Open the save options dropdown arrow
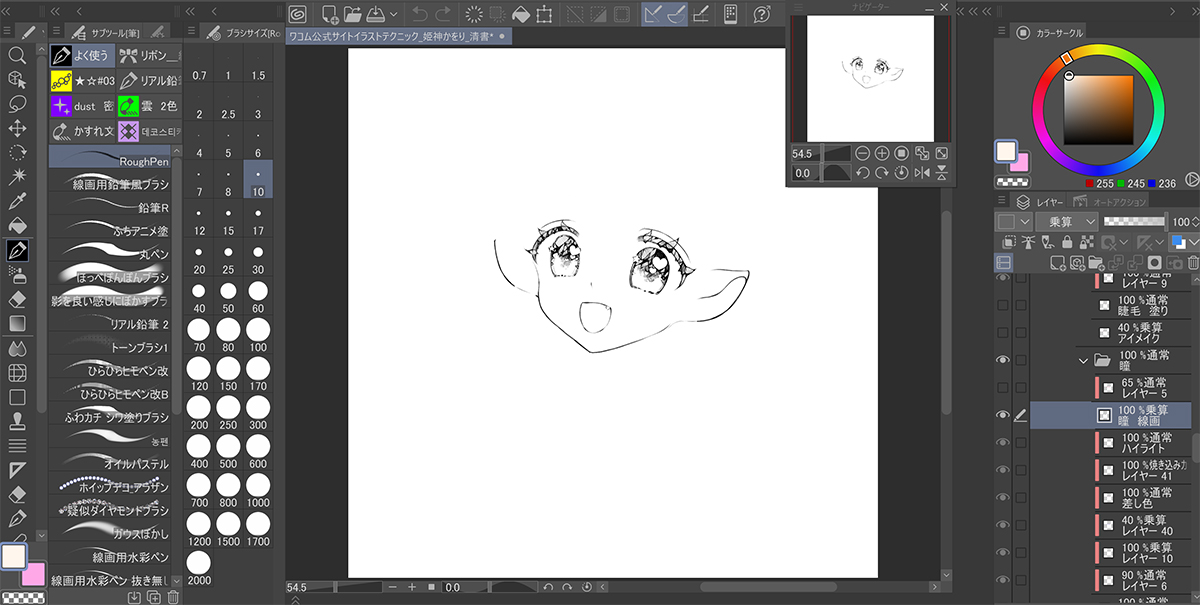 (x=394, y=14)
